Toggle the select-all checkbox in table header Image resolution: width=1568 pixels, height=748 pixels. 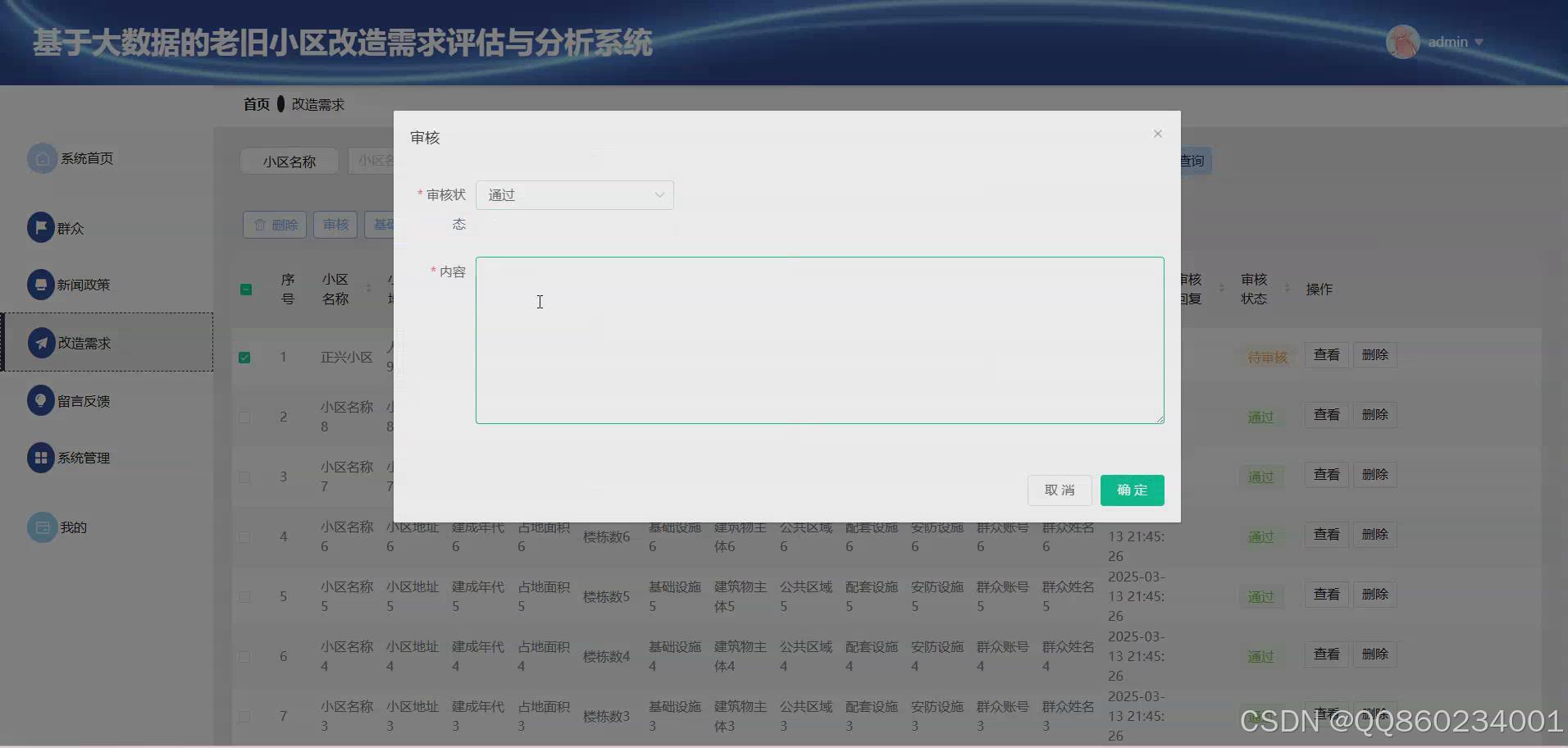pos(246,290)
